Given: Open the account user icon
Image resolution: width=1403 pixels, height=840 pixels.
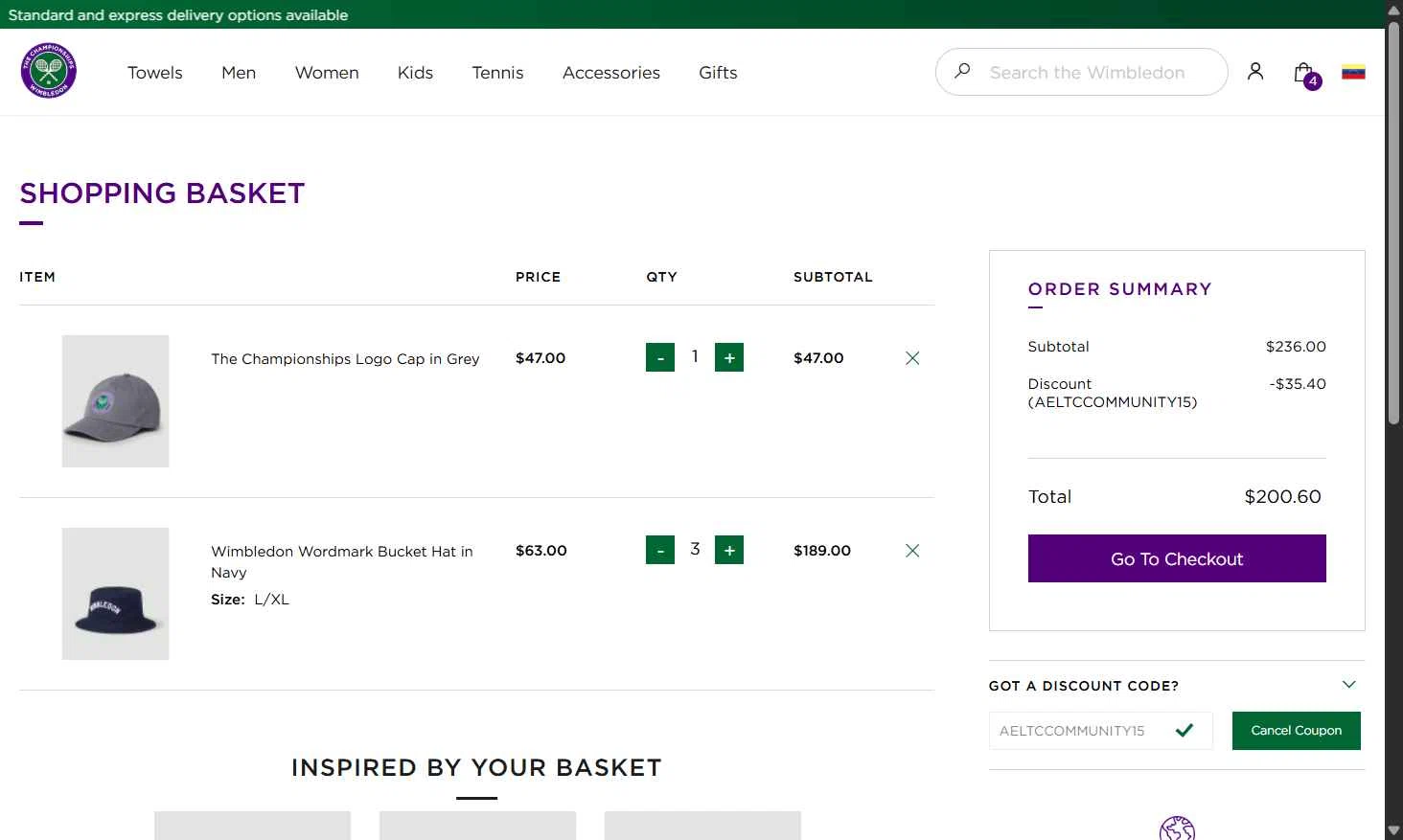Looking at the screenshot, I should click(1255, 72).
